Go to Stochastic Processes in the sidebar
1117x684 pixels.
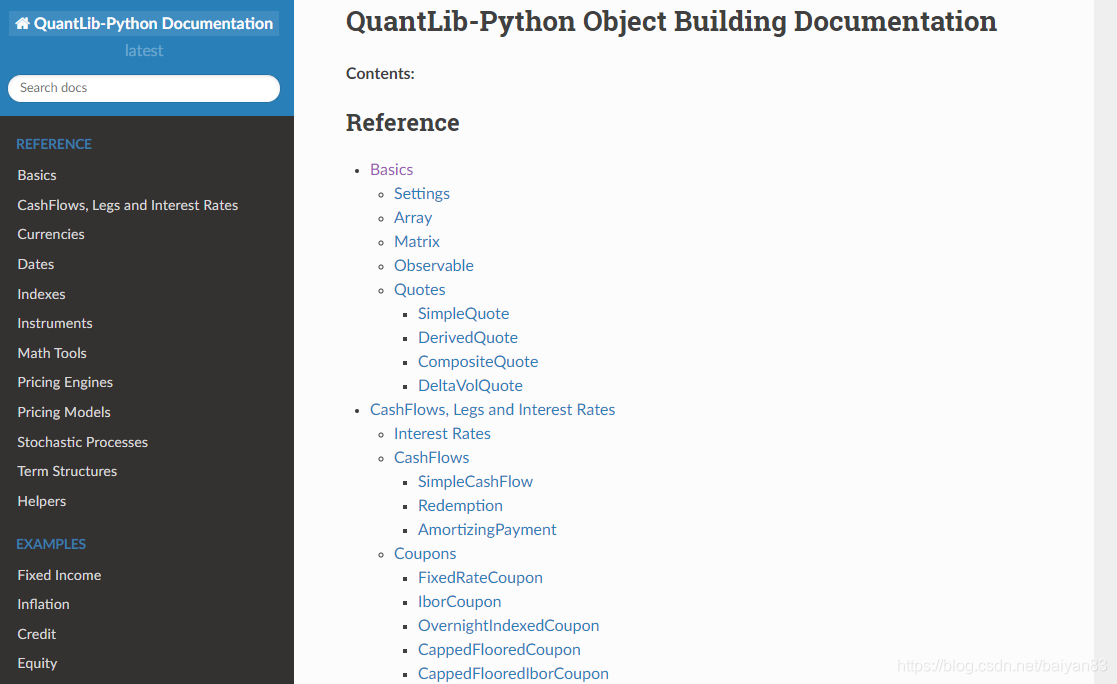[83, 442]
